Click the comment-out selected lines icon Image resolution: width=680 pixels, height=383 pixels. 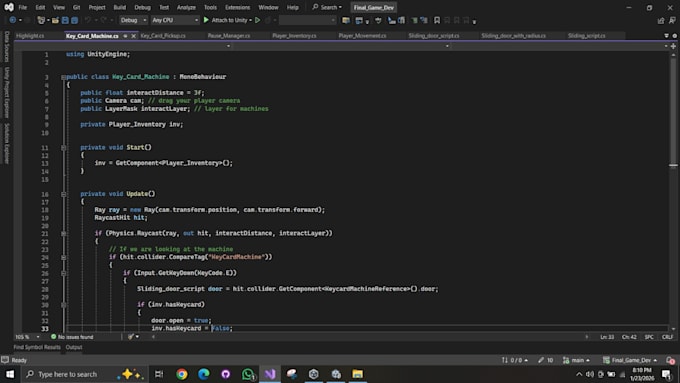[x=415, y=20]
